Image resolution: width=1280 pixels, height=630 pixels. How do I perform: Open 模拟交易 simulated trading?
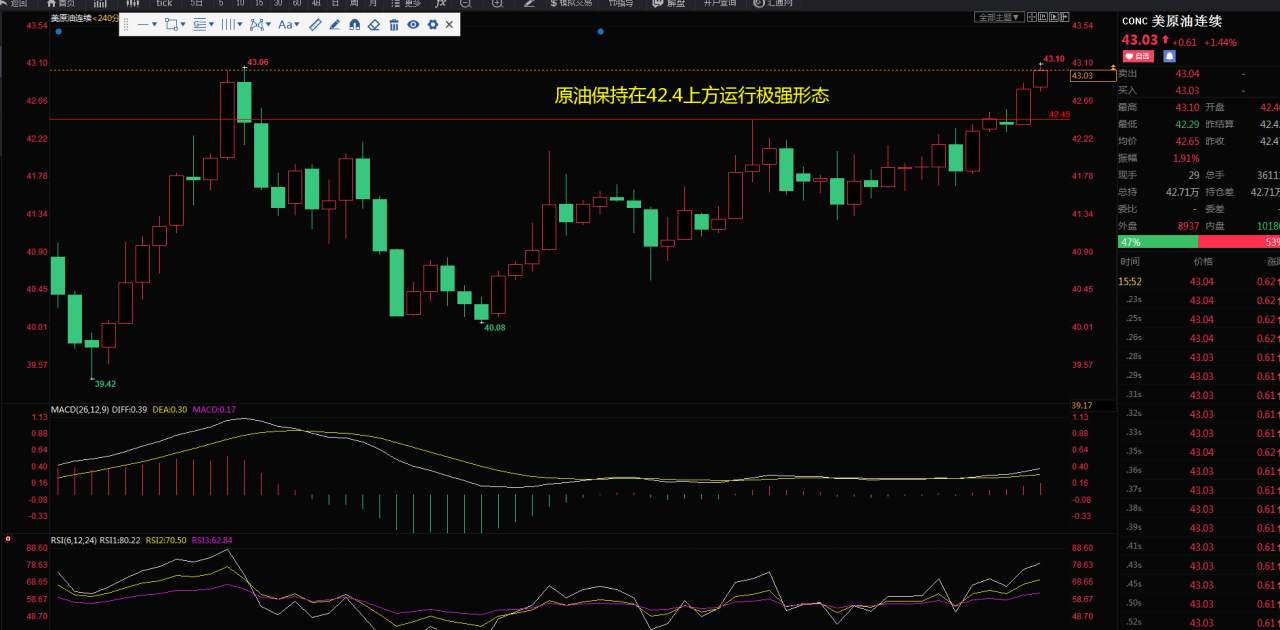(x=570, y=5)
